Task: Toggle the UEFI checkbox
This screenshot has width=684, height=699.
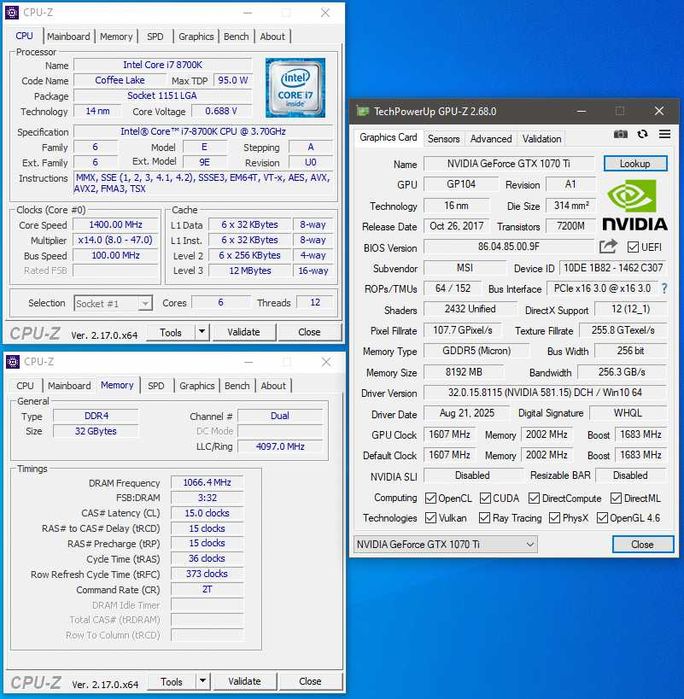Action: tap(633, 247)
